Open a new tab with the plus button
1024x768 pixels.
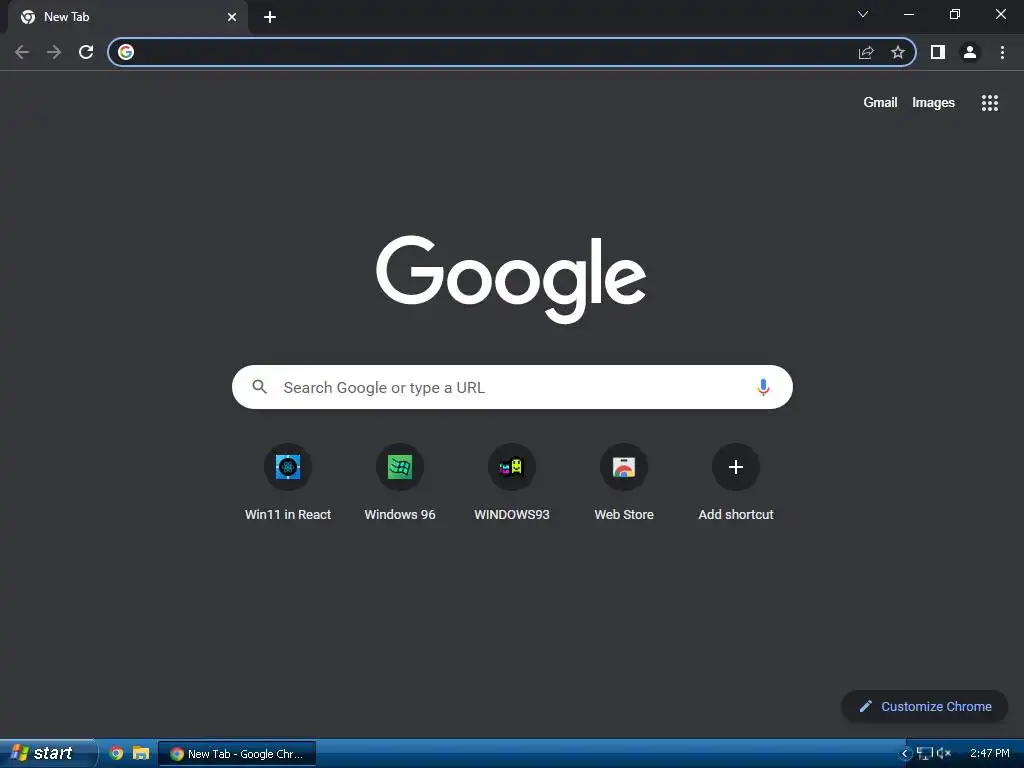pos(270,17)
